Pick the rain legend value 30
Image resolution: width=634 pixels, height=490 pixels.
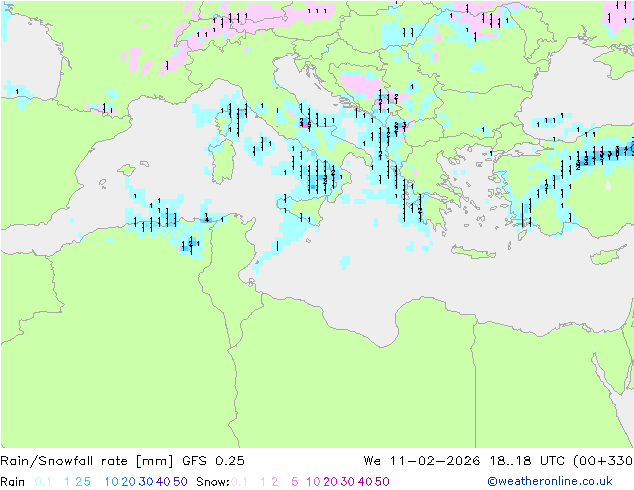click(x=146, y=482)
